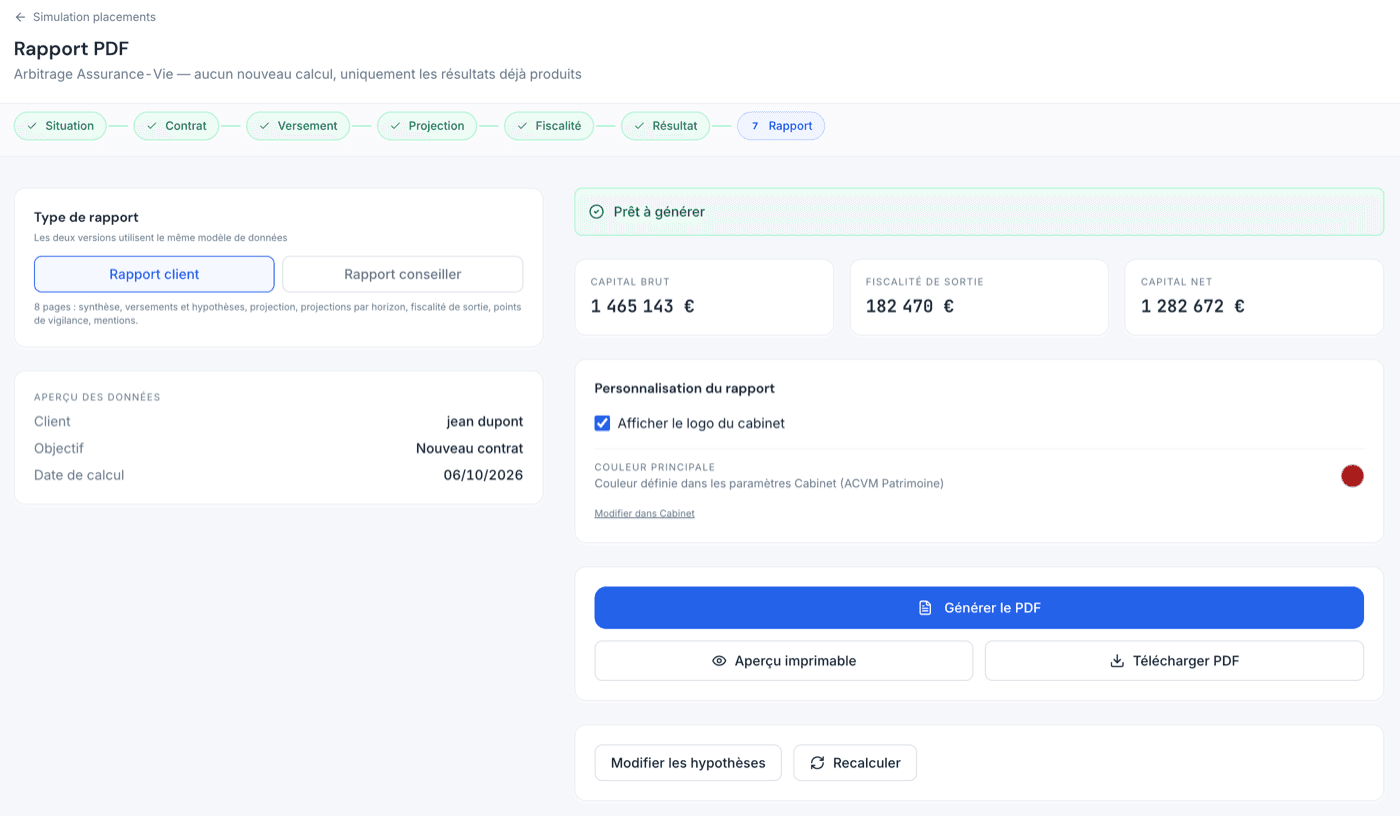Click the red main colour swatch
The height and width of the screenshot is (816, 1400).
1352,476
